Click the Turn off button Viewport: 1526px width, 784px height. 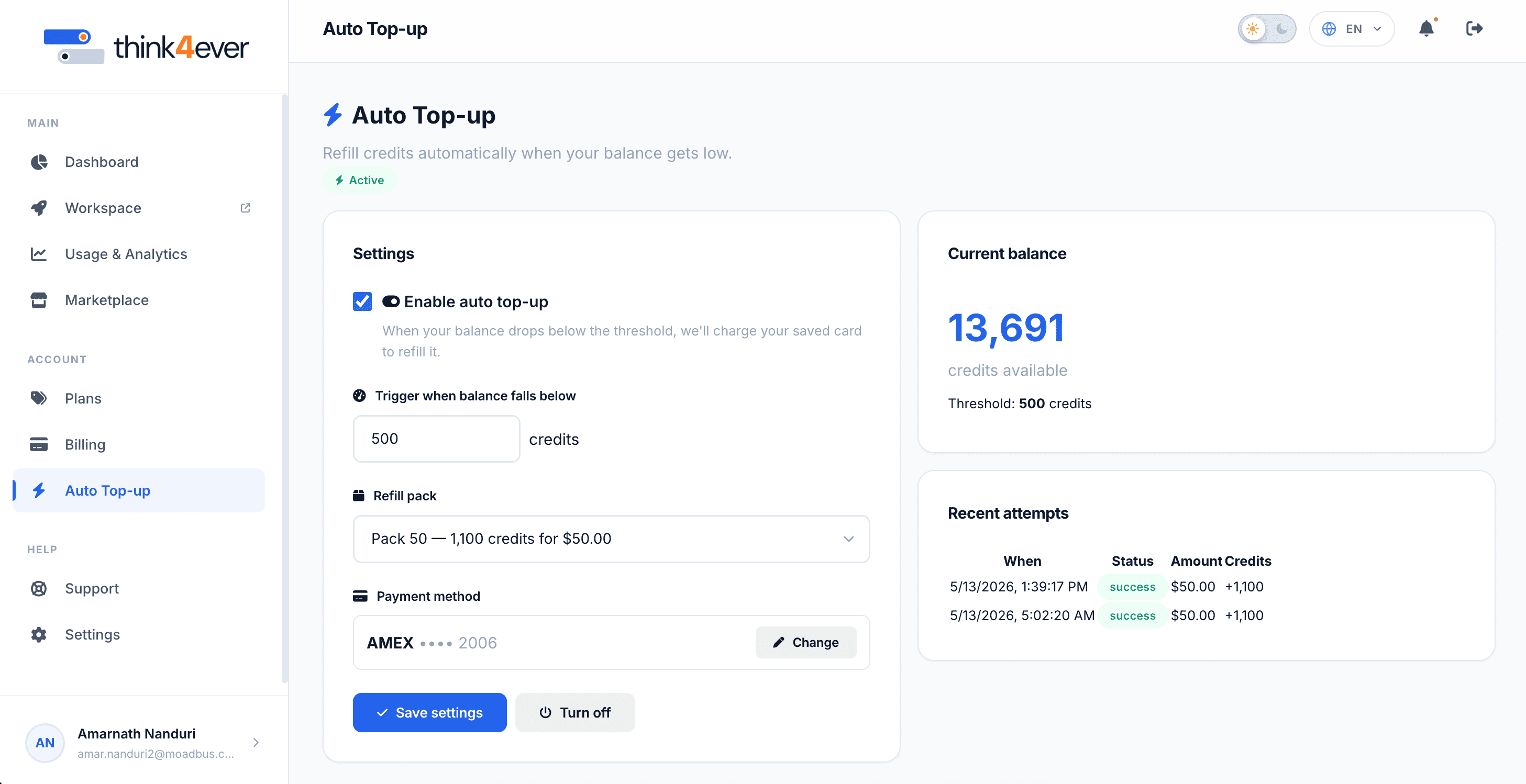[x=575, y=712]
